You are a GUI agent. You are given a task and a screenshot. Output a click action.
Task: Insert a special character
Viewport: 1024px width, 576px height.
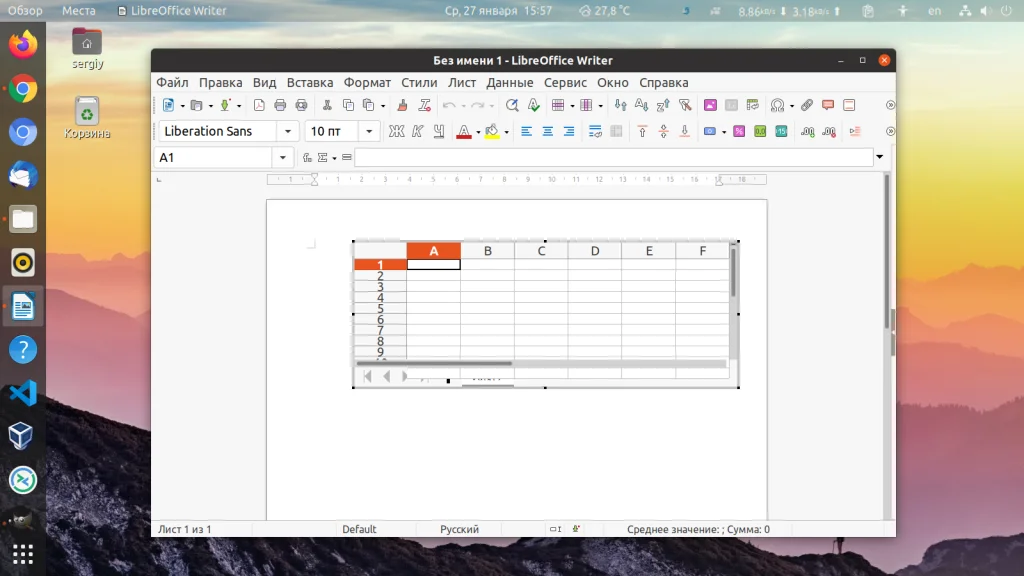[779, 104]
